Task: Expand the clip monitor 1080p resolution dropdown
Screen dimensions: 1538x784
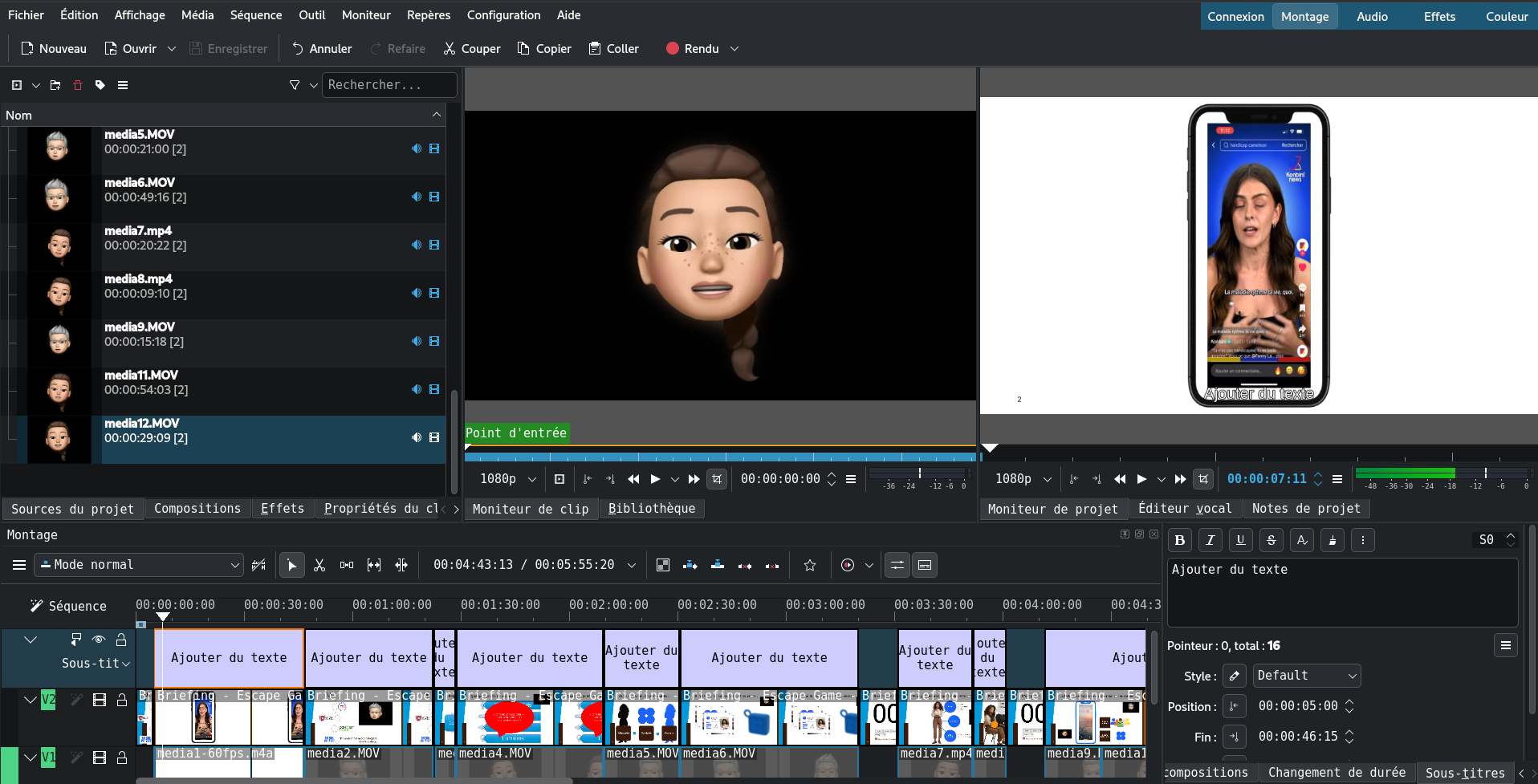Action: [x=508, y=479]
